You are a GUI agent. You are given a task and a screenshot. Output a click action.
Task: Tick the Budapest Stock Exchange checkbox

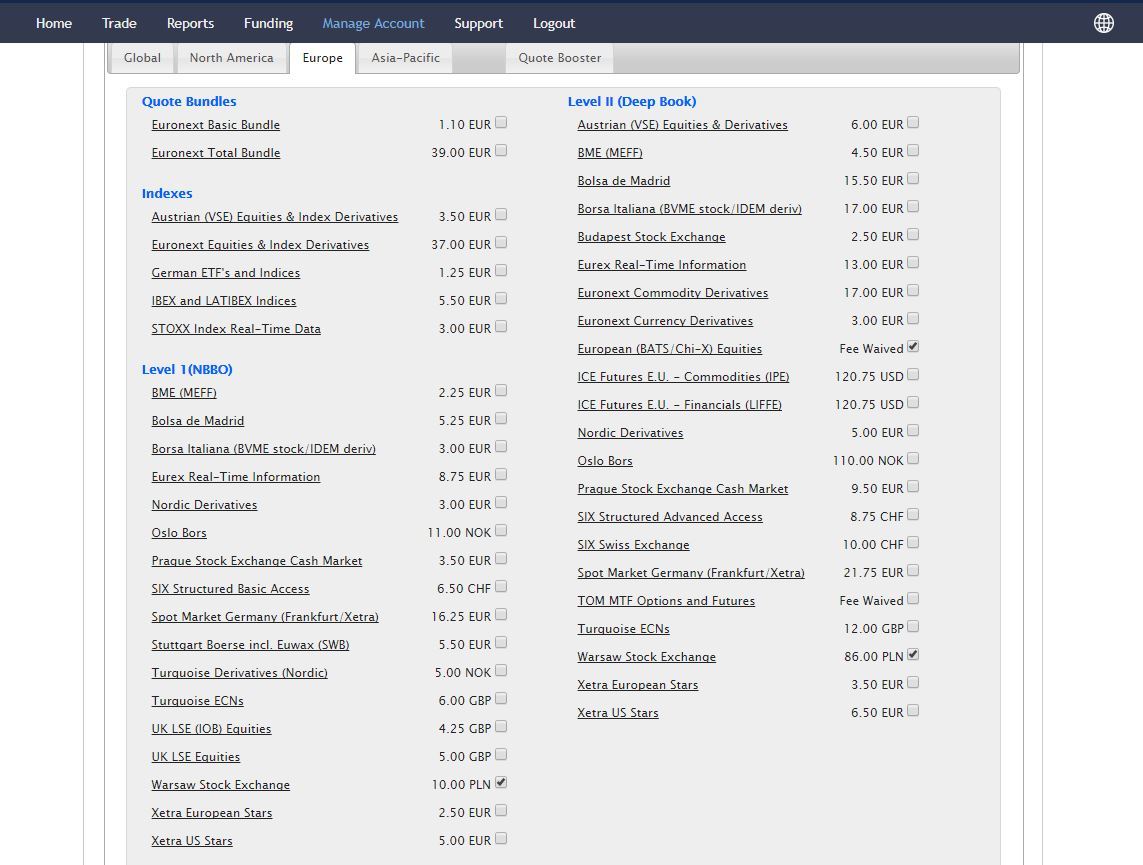tap(913, 235)
